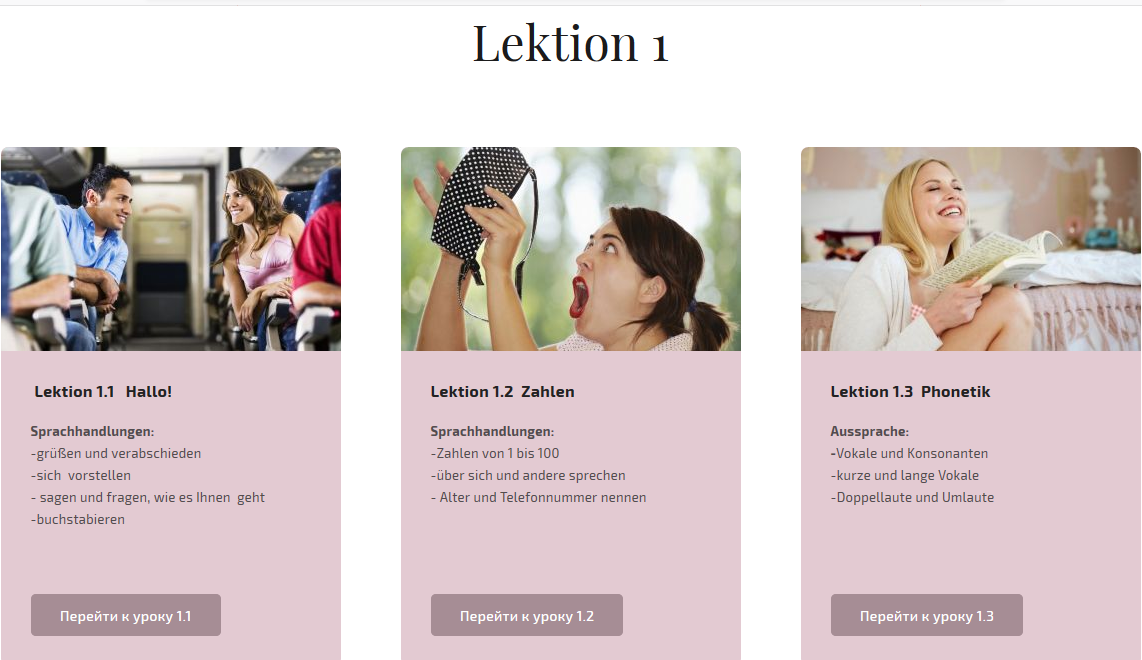This screenshot has height=660, width=1142.
Task: Click the '-buchstabieren' item
Action: [x=78, y=519]
